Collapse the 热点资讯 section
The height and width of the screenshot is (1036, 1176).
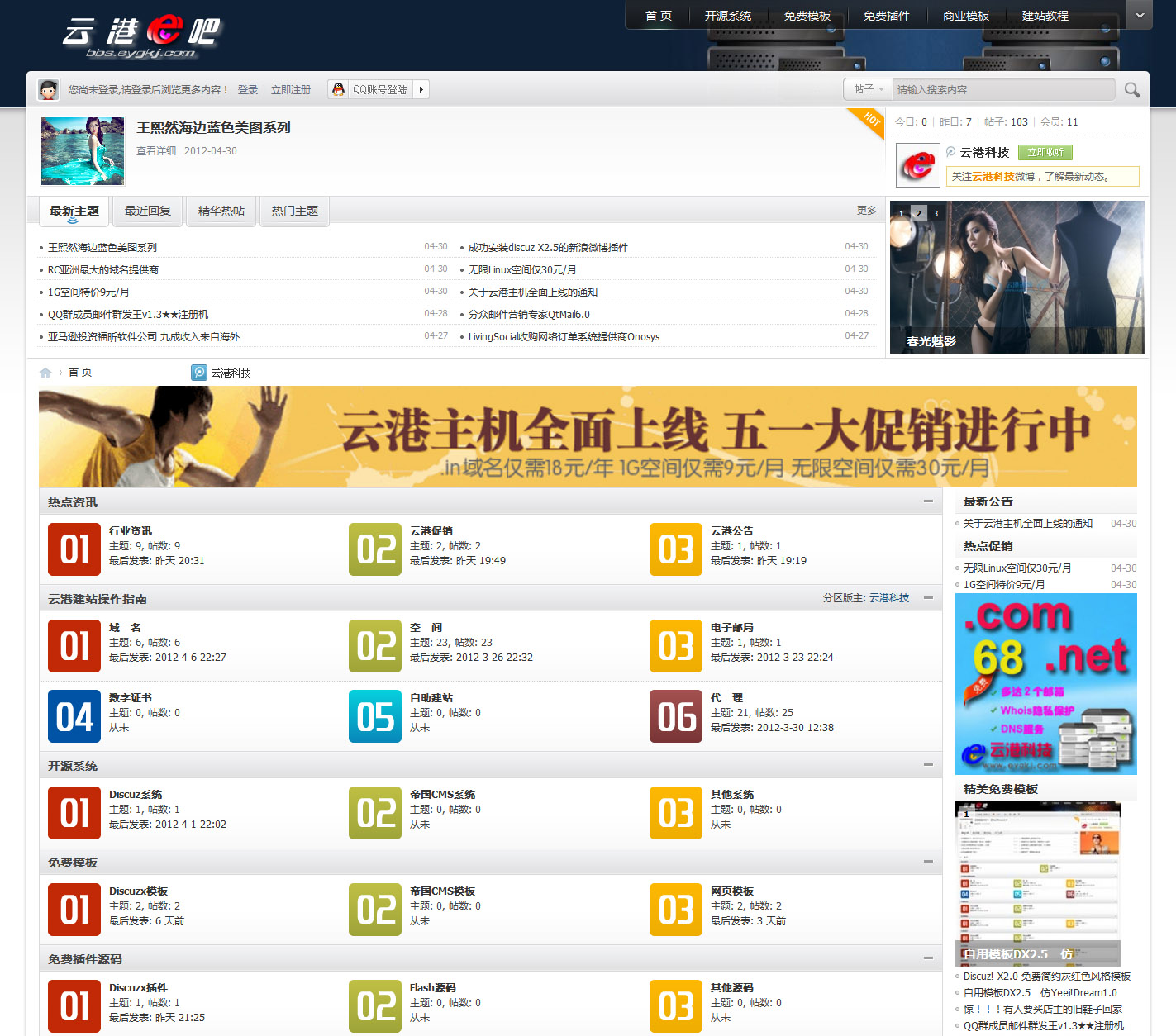click(928, 501)
